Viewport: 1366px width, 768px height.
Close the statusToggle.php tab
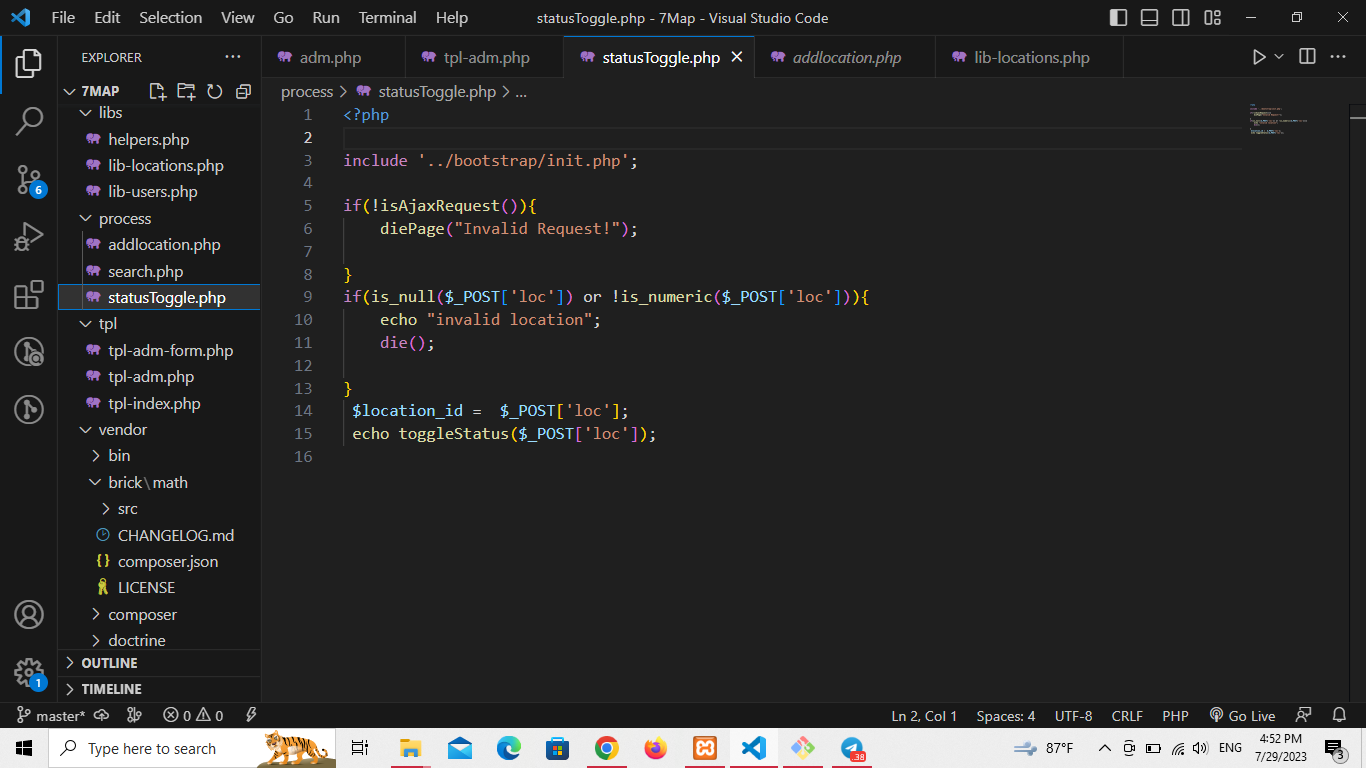[737, 57]
